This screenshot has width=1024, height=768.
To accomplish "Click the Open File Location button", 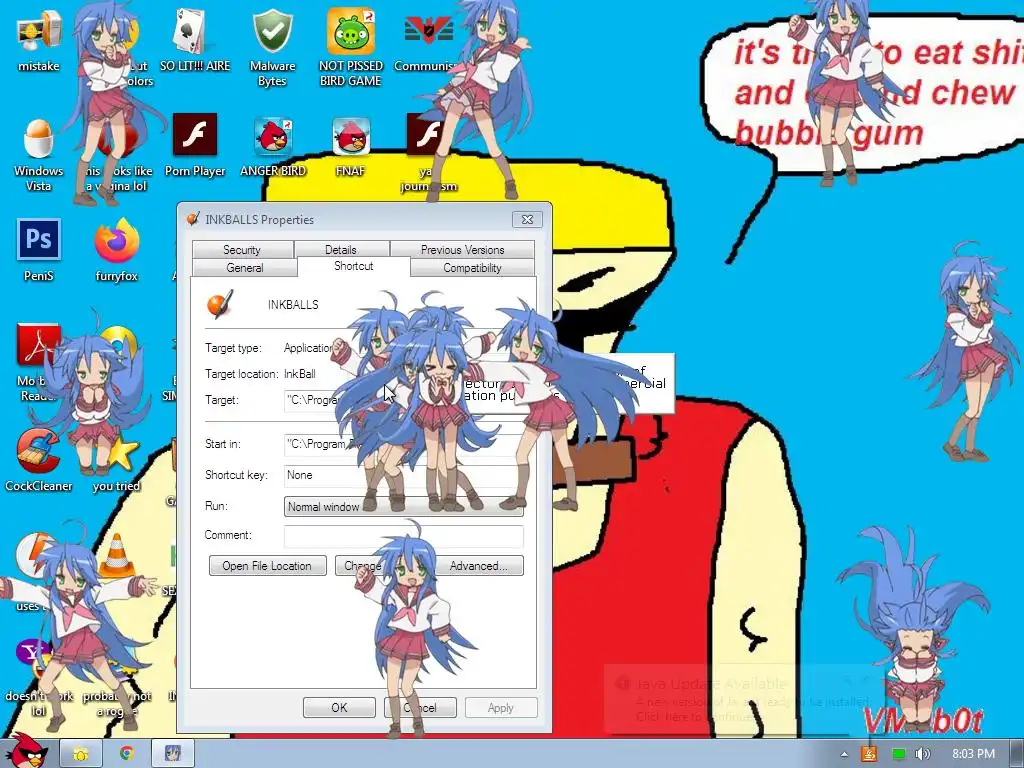I will tap(267, 566).
